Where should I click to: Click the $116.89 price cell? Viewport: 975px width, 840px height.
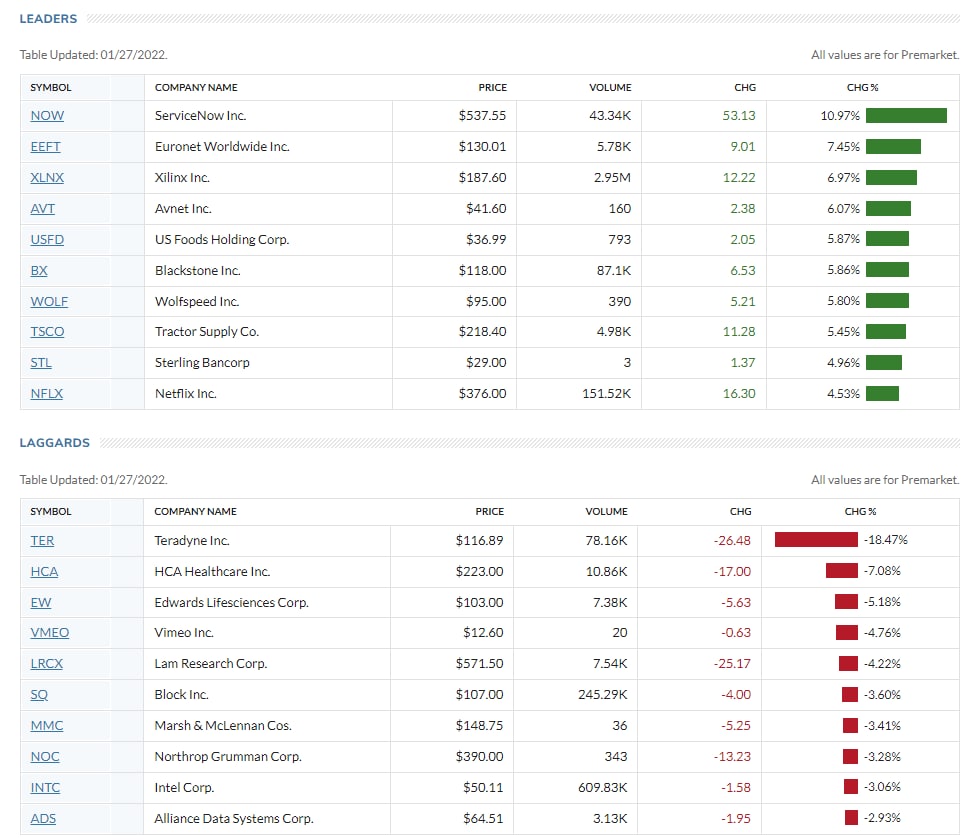(479, 541)
